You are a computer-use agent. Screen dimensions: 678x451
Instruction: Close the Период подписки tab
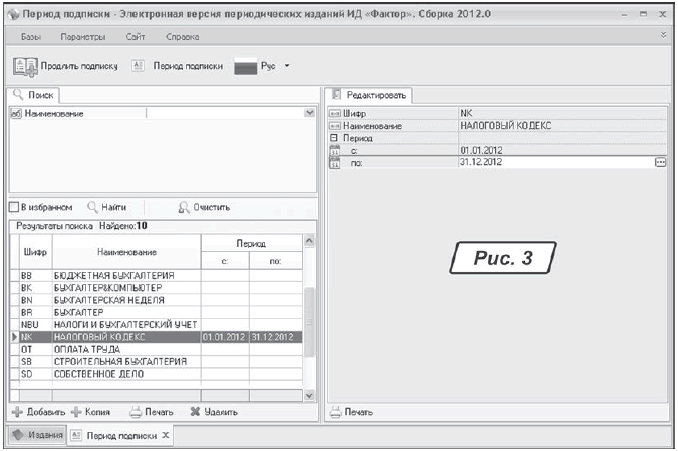[x=167, y=435]
